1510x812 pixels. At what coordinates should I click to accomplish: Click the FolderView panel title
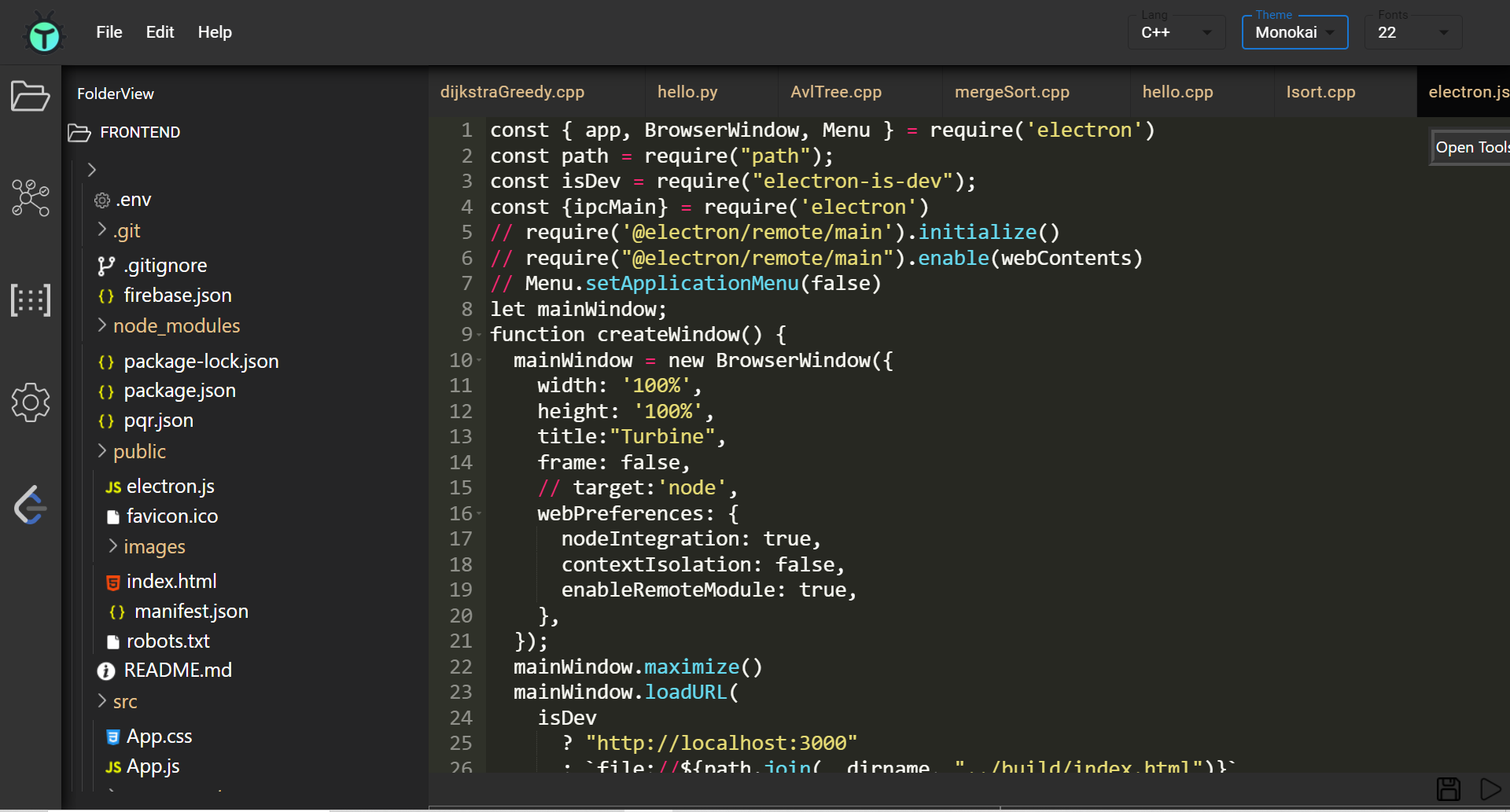116,94
